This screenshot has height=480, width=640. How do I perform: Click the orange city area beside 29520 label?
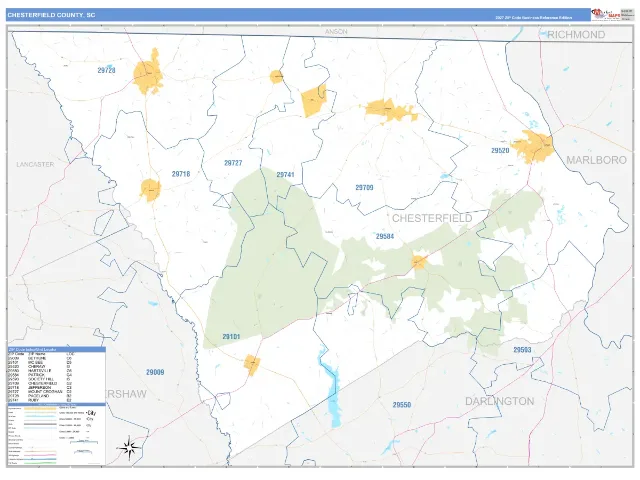pyautogui.click(x=533, y=147)
